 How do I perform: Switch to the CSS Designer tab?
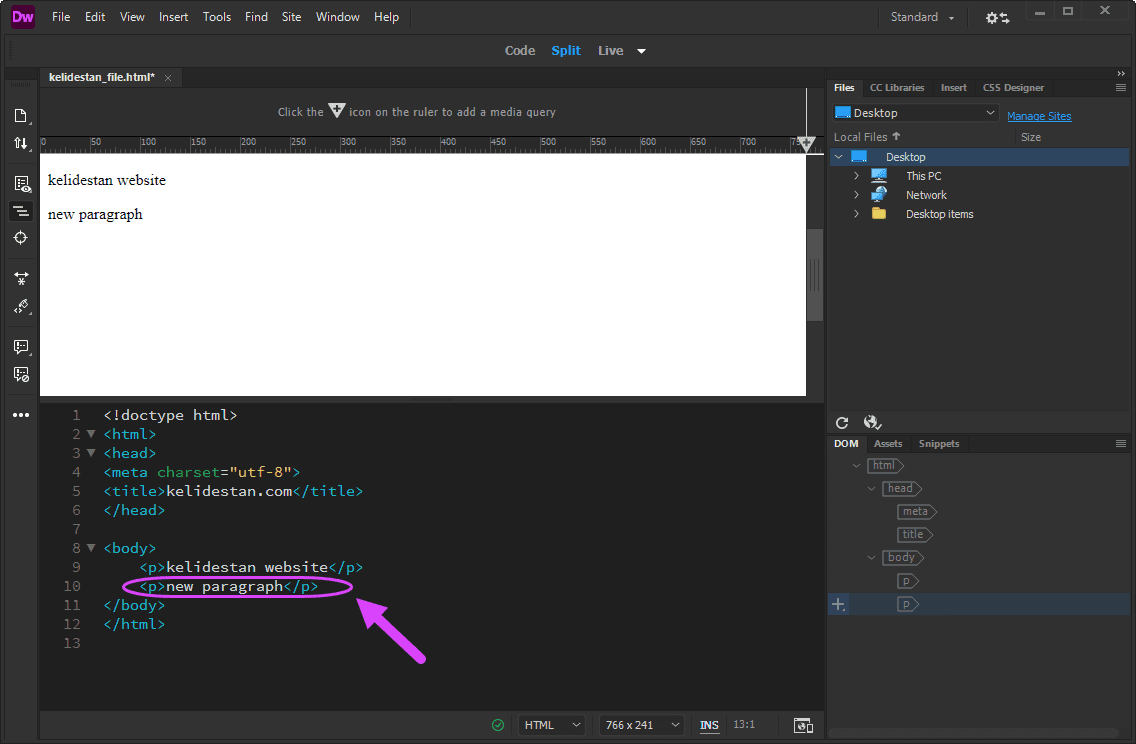(x=1013, y=88)
